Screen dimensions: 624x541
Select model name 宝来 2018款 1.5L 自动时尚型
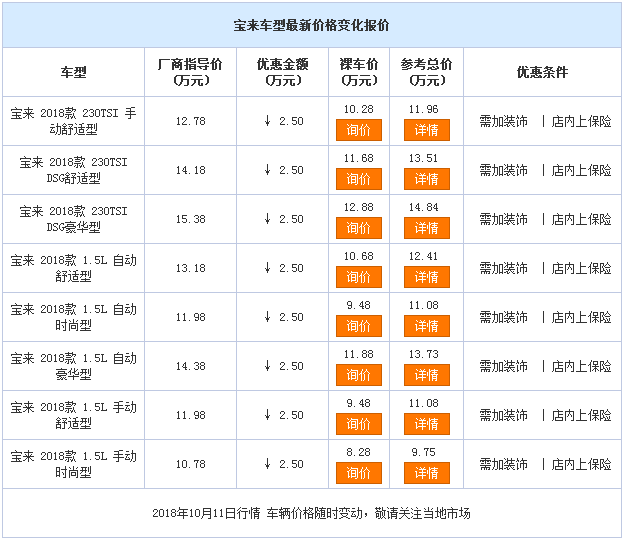(x=73, y=317)
